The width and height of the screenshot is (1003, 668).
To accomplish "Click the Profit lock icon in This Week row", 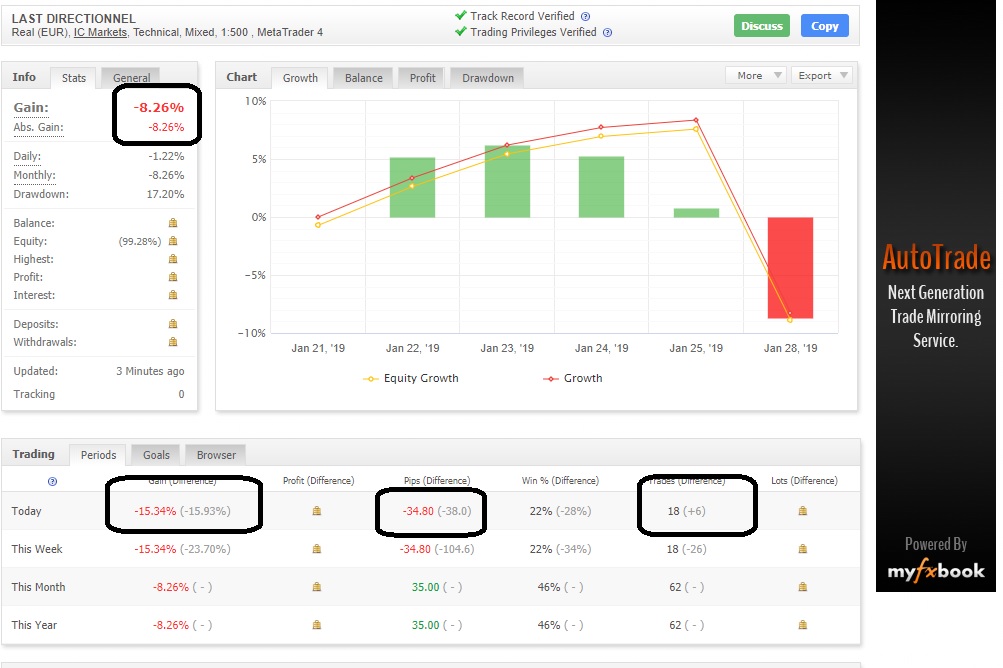I will [x=317, y=548].
